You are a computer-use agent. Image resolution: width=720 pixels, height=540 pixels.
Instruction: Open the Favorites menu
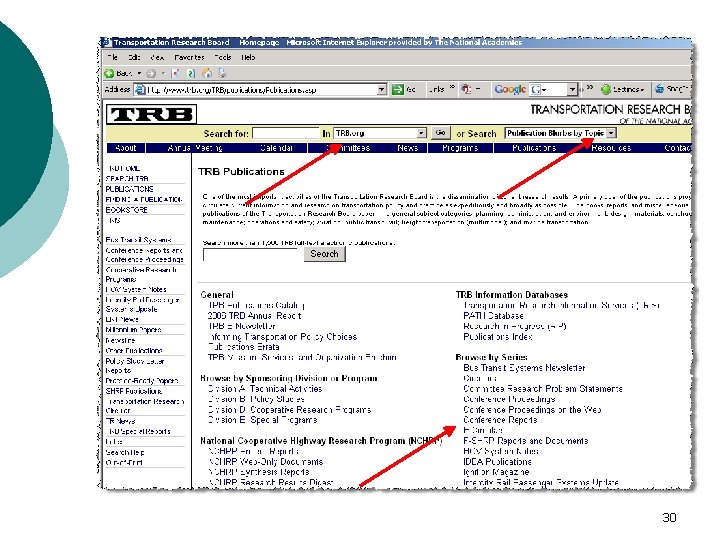(189, 57)
